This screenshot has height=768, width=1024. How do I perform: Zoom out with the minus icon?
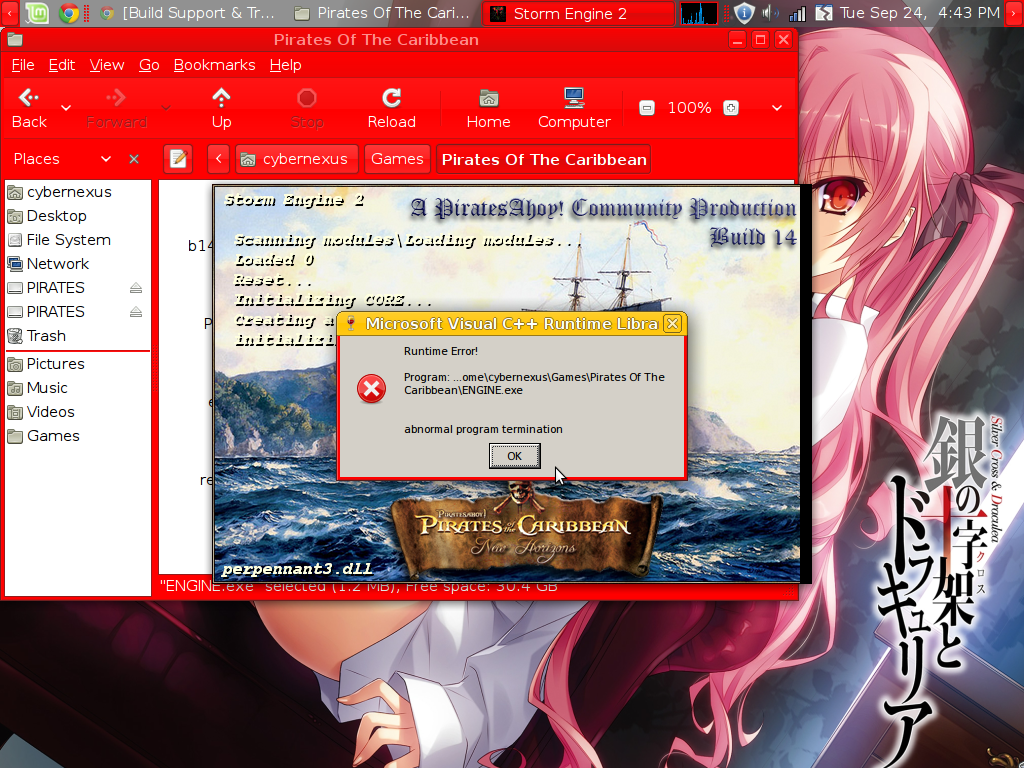(x=647, y=108)
